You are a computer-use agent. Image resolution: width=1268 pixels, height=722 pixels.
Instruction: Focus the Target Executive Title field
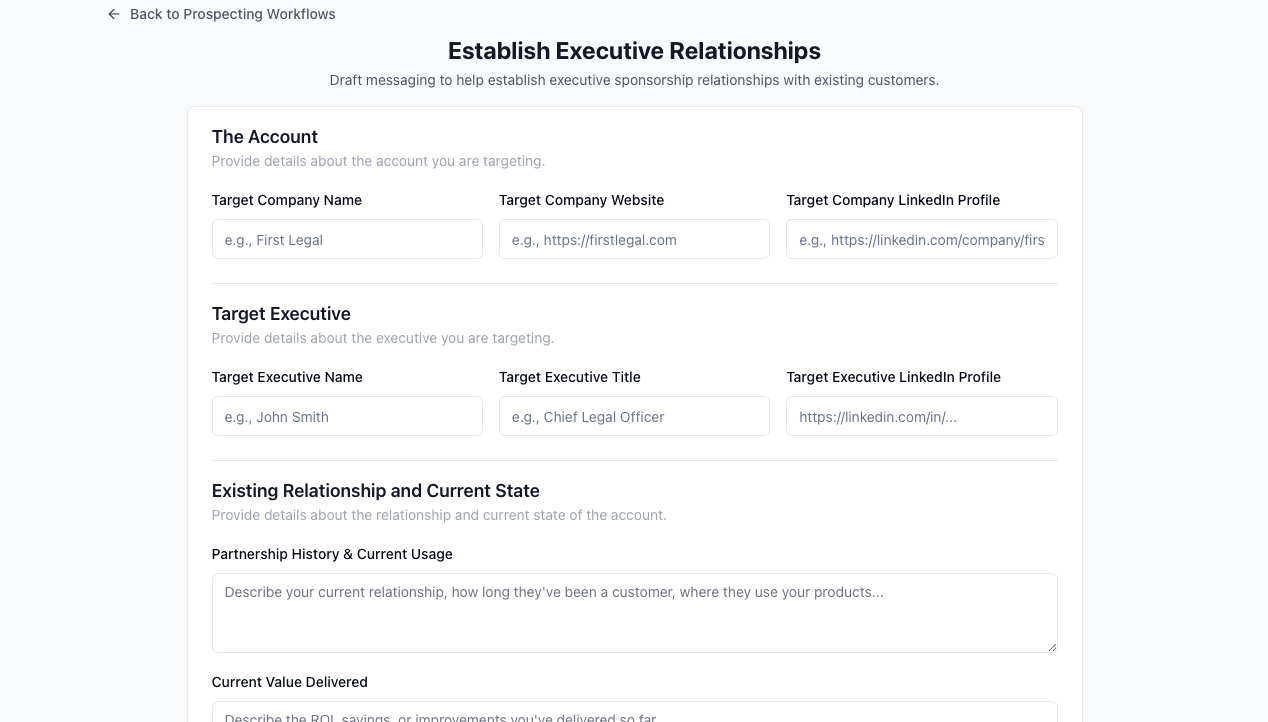coord(634,416)
